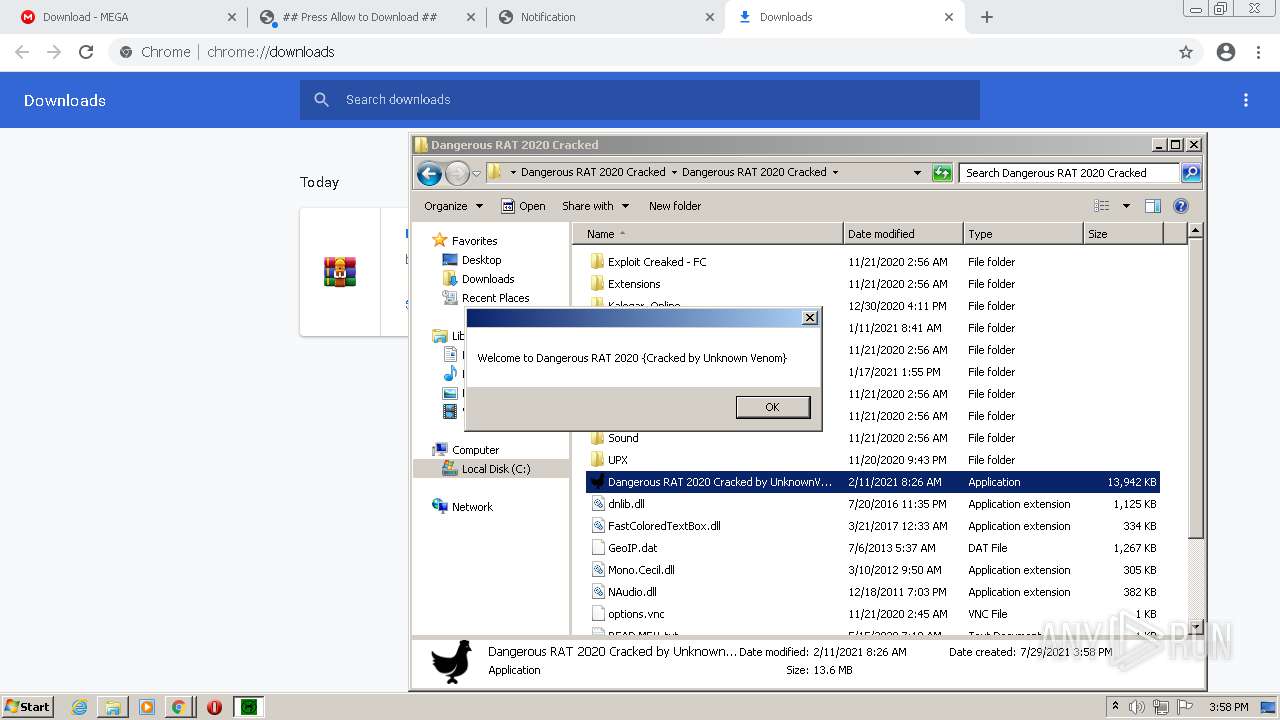Select GeoIP.dat file
Viewport: 1280px width, 720px height.
pos(632,548)
